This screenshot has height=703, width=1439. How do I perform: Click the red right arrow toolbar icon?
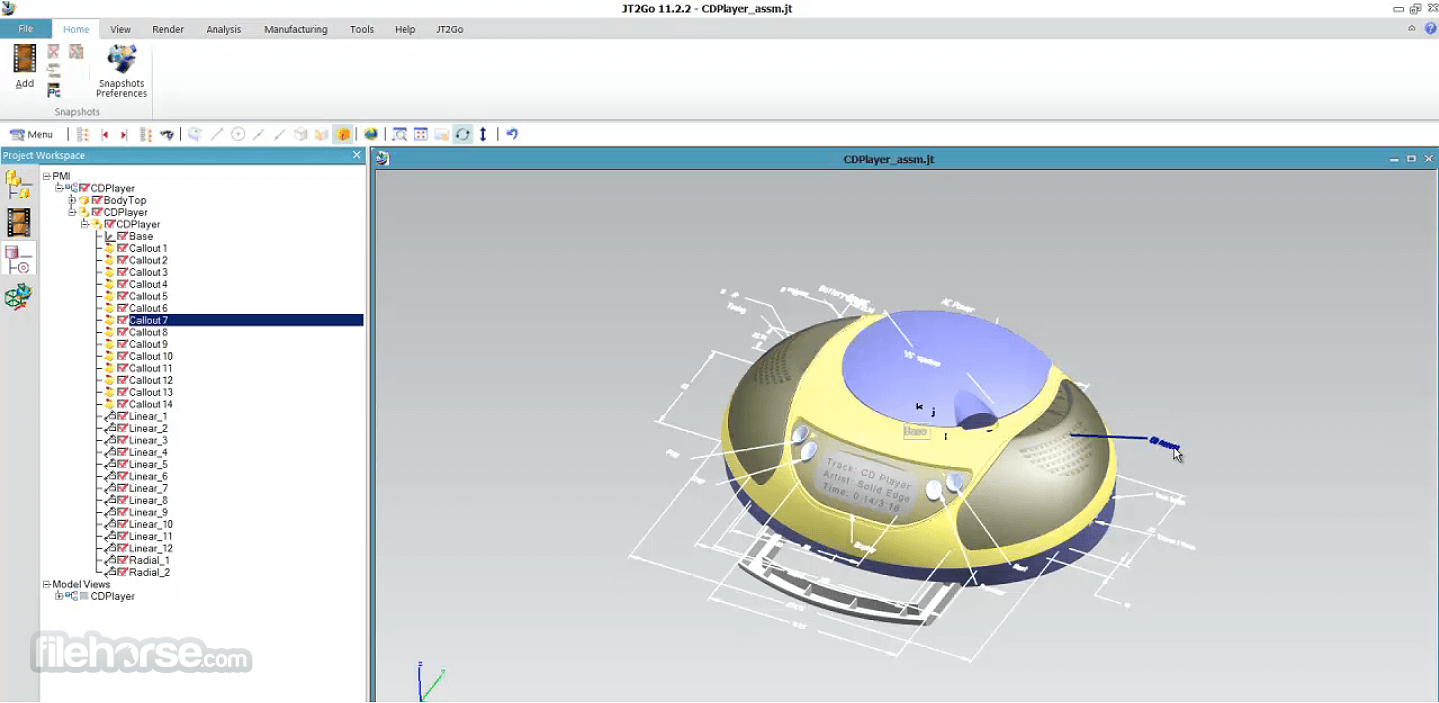[124, 134]
